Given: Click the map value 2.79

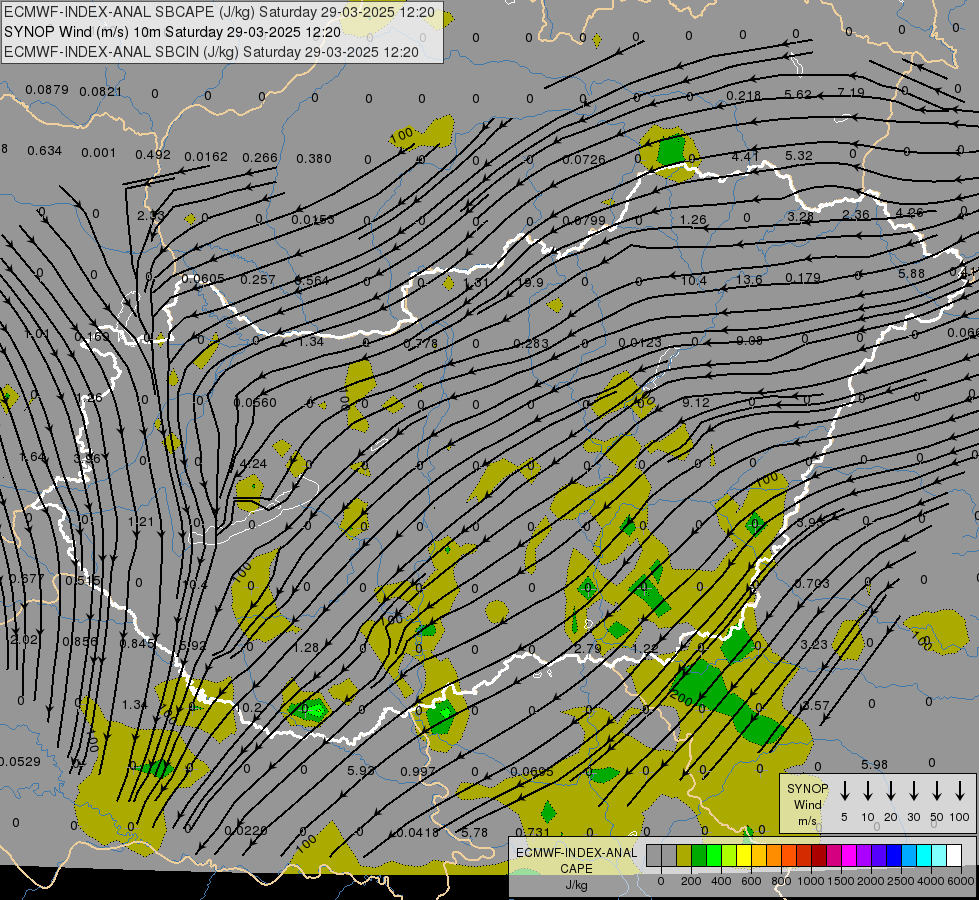Looking at the screenshot, I should (588, 648).
